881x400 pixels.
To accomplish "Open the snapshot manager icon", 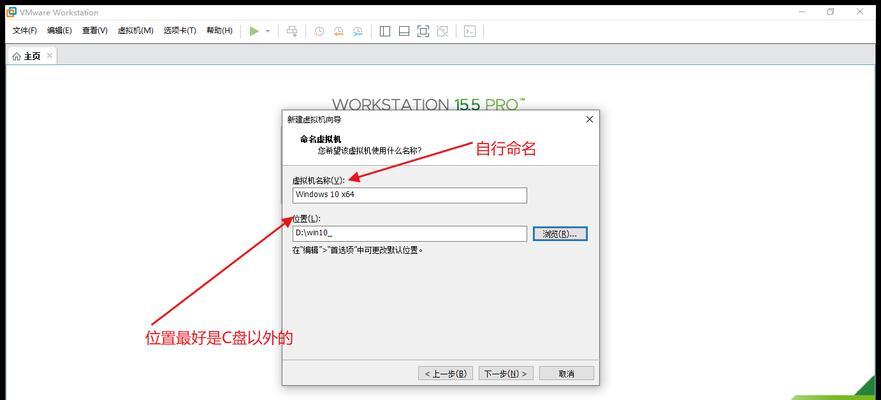I will pyautogui.click(x=357, y=31).
